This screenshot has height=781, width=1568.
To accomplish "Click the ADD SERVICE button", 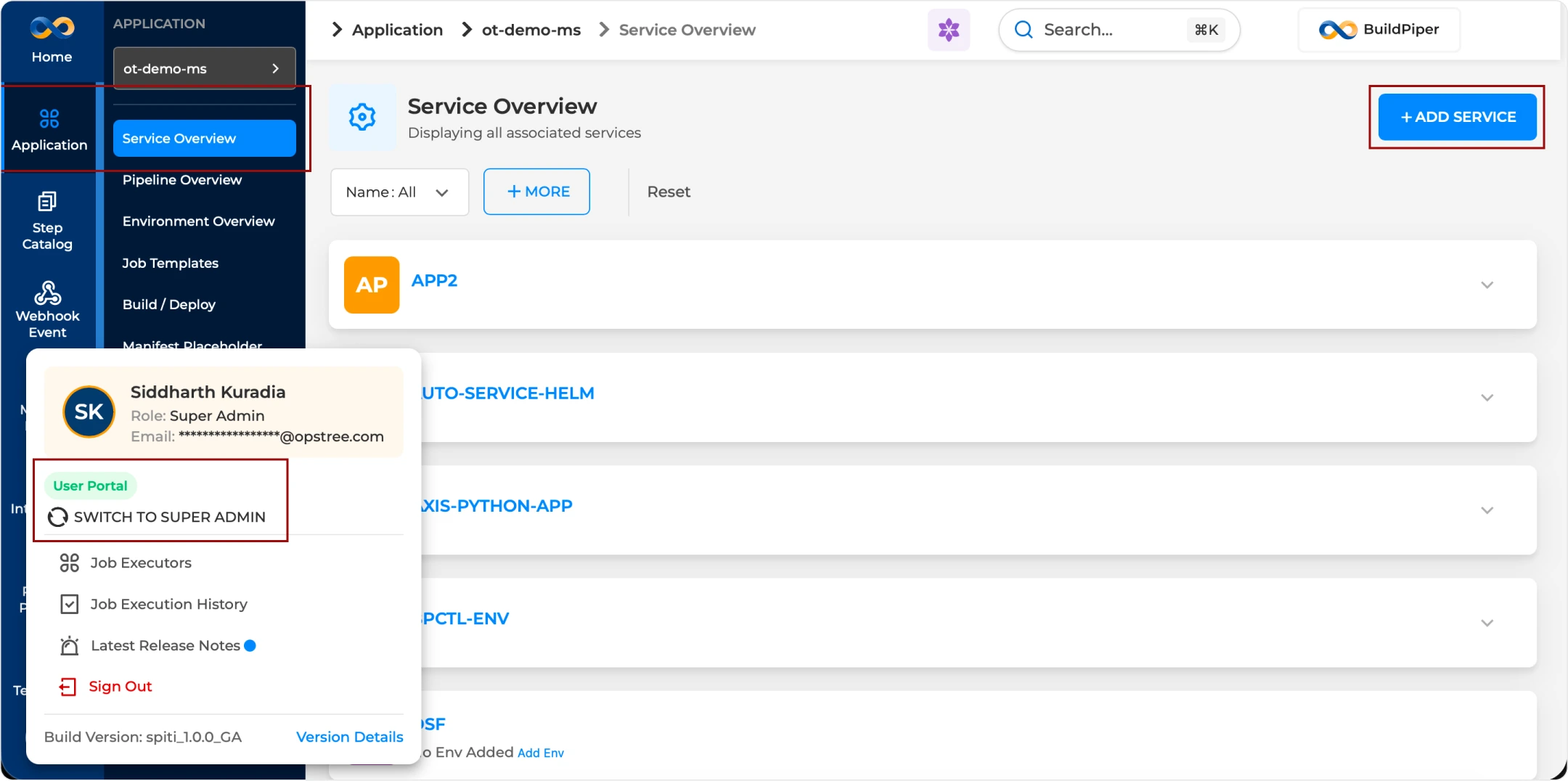I will (1457, 117).
